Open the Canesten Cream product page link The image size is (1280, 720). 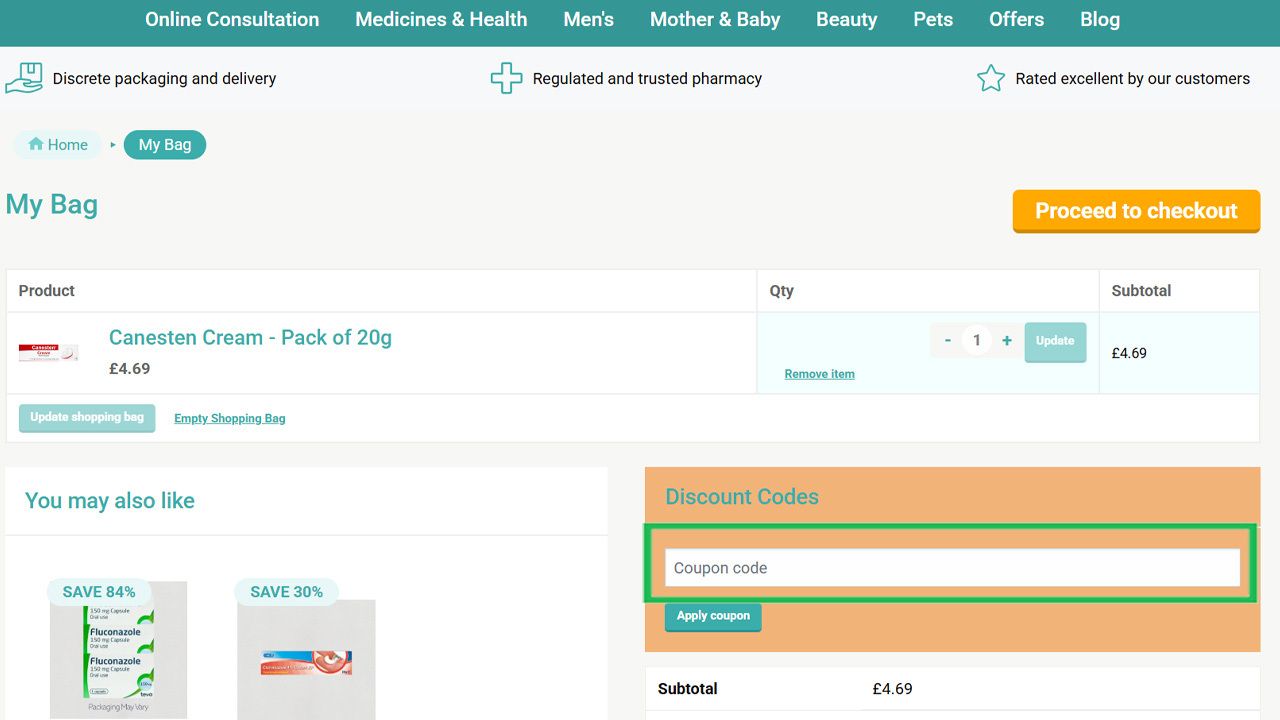point(250,337)
